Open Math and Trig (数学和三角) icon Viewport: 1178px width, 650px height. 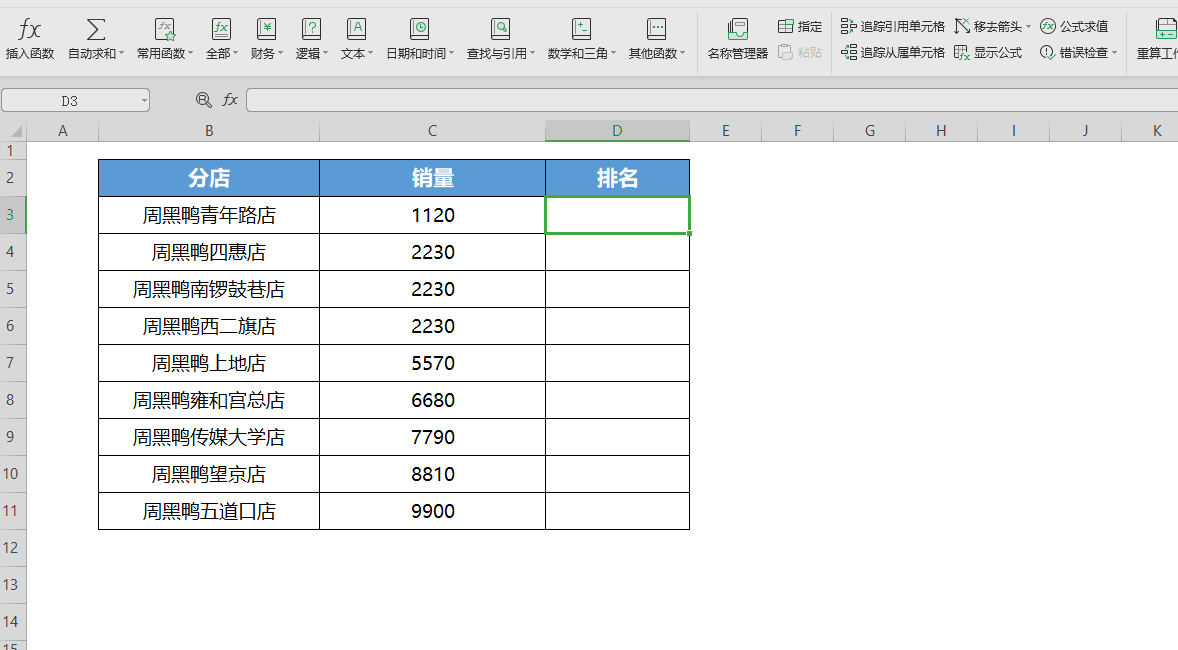click(581, 29)
